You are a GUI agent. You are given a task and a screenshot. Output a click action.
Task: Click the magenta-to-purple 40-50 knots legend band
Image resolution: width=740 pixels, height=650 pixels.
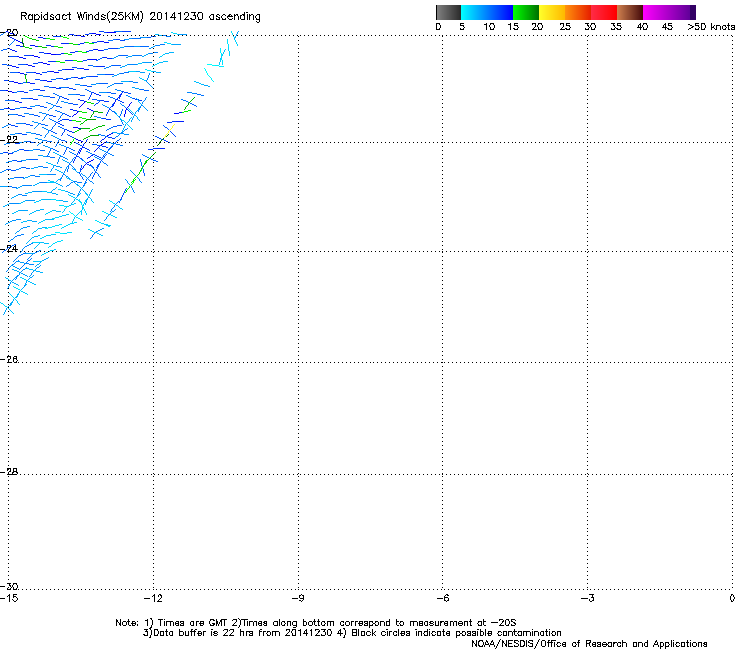pos(669,12)
